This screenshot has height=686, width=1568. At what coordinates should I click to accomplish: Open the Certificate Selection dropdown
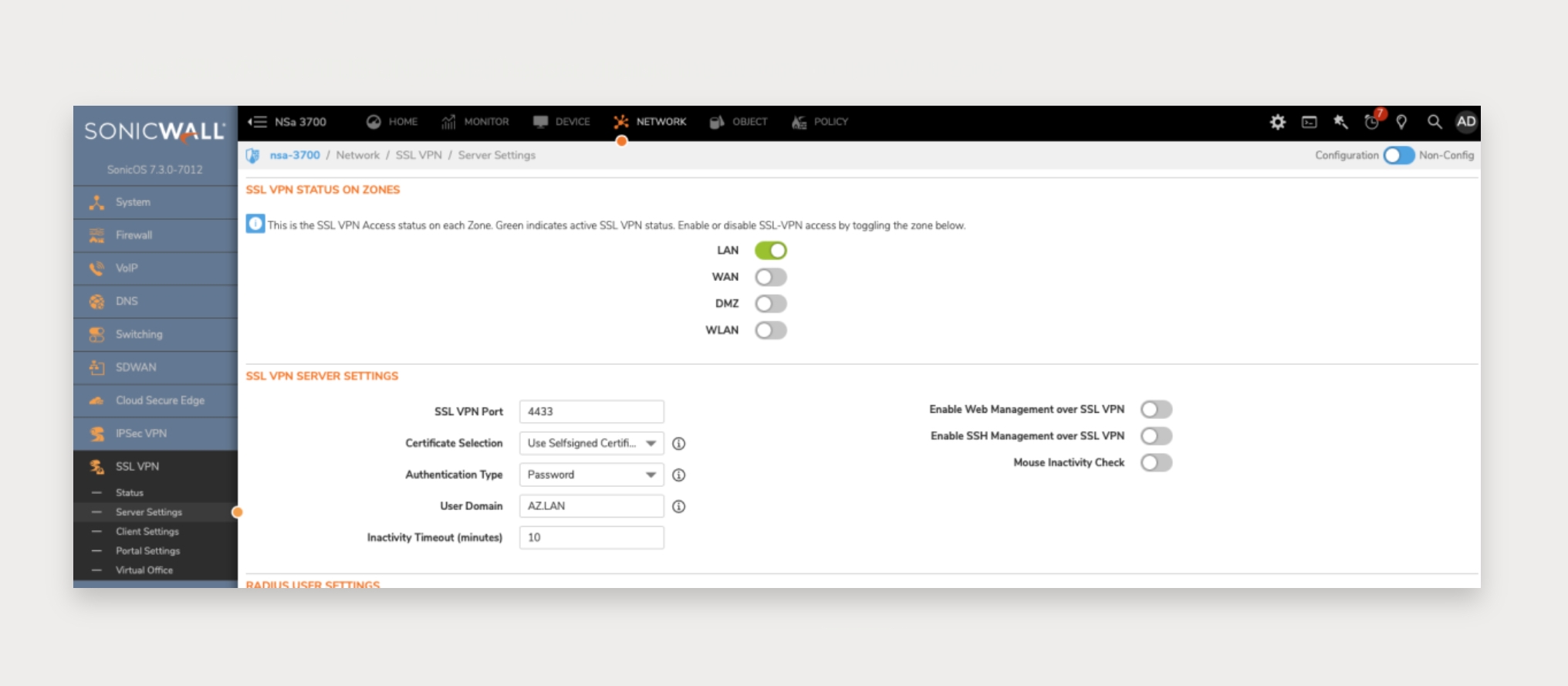(x=591, y=444)
